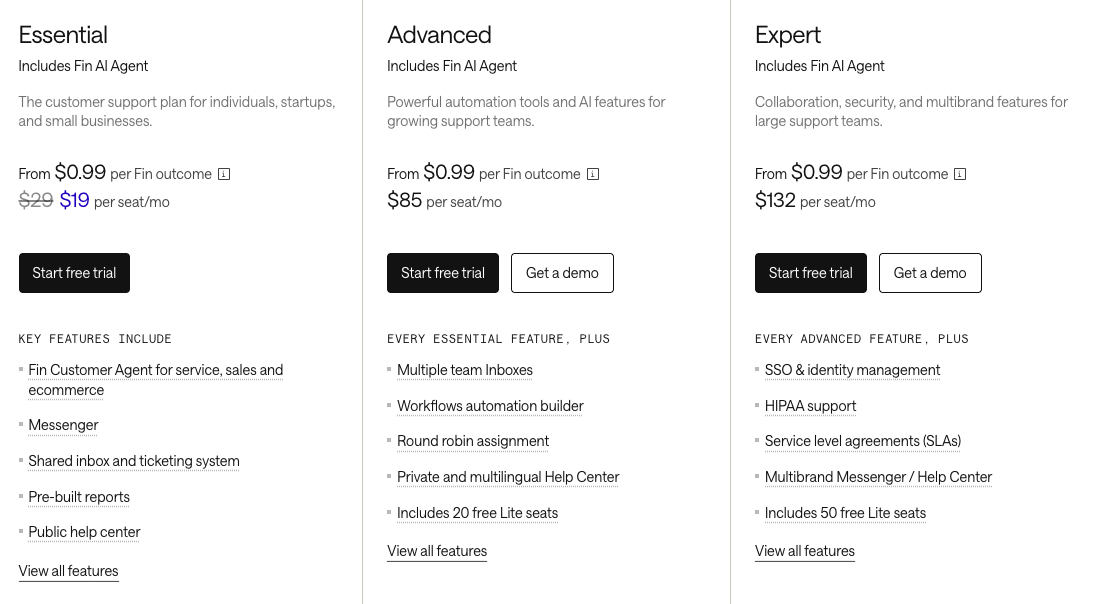View all features under Advanced plan
Image resolution: width=1096 pixels, height=604 pixels.
click(437, 551)
